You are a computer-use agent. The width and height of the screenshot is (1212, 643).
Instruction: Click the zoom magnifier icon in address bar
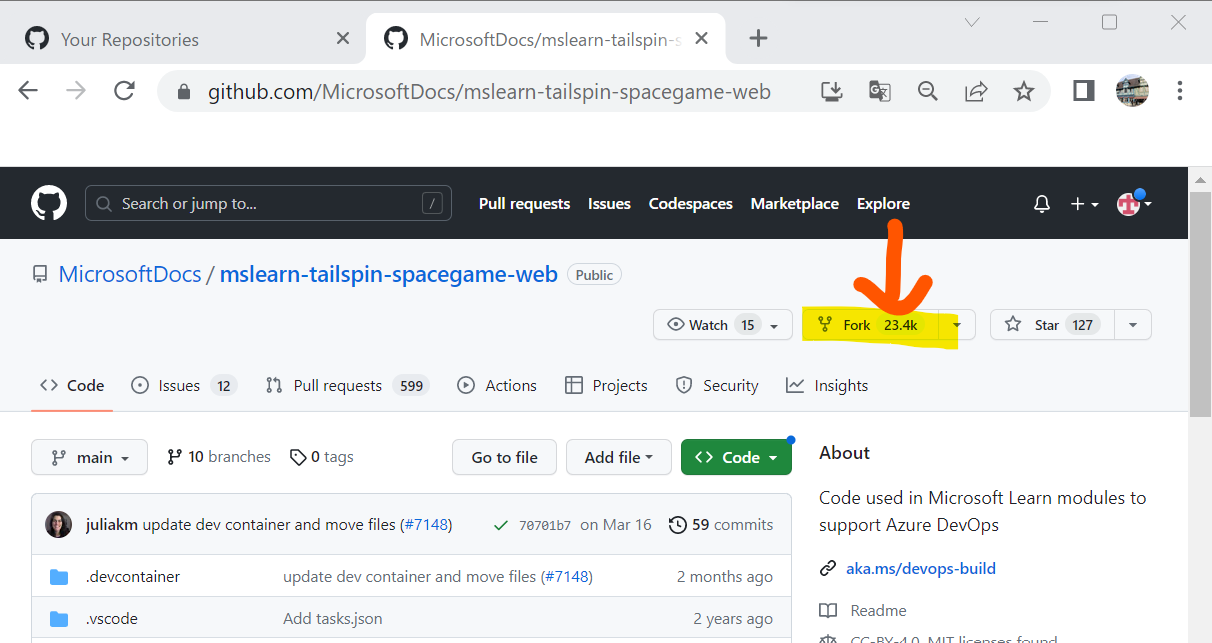[x=928, y=92]
